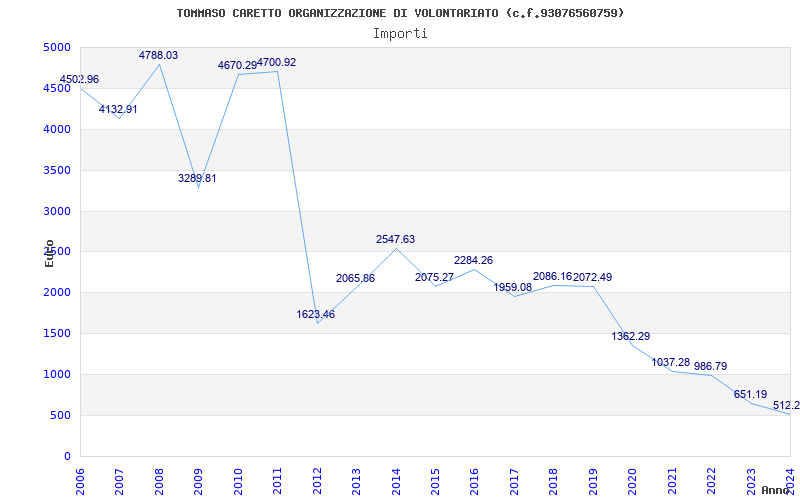Click the 651.19 data label
The image size is (800, 500).
click(750, 394)
